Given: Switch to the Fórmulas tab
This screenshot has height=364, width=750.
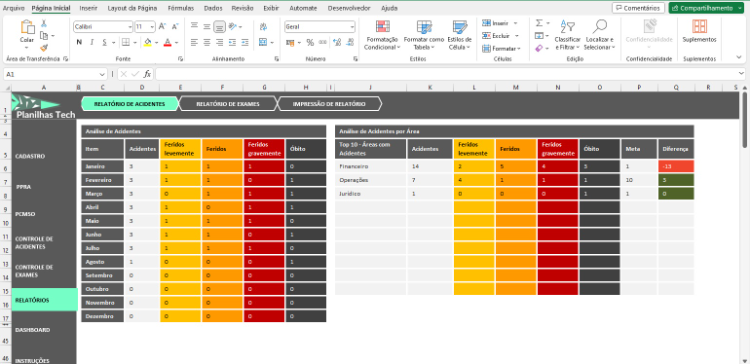Looking at the screenshot, I should click(181, 8).
